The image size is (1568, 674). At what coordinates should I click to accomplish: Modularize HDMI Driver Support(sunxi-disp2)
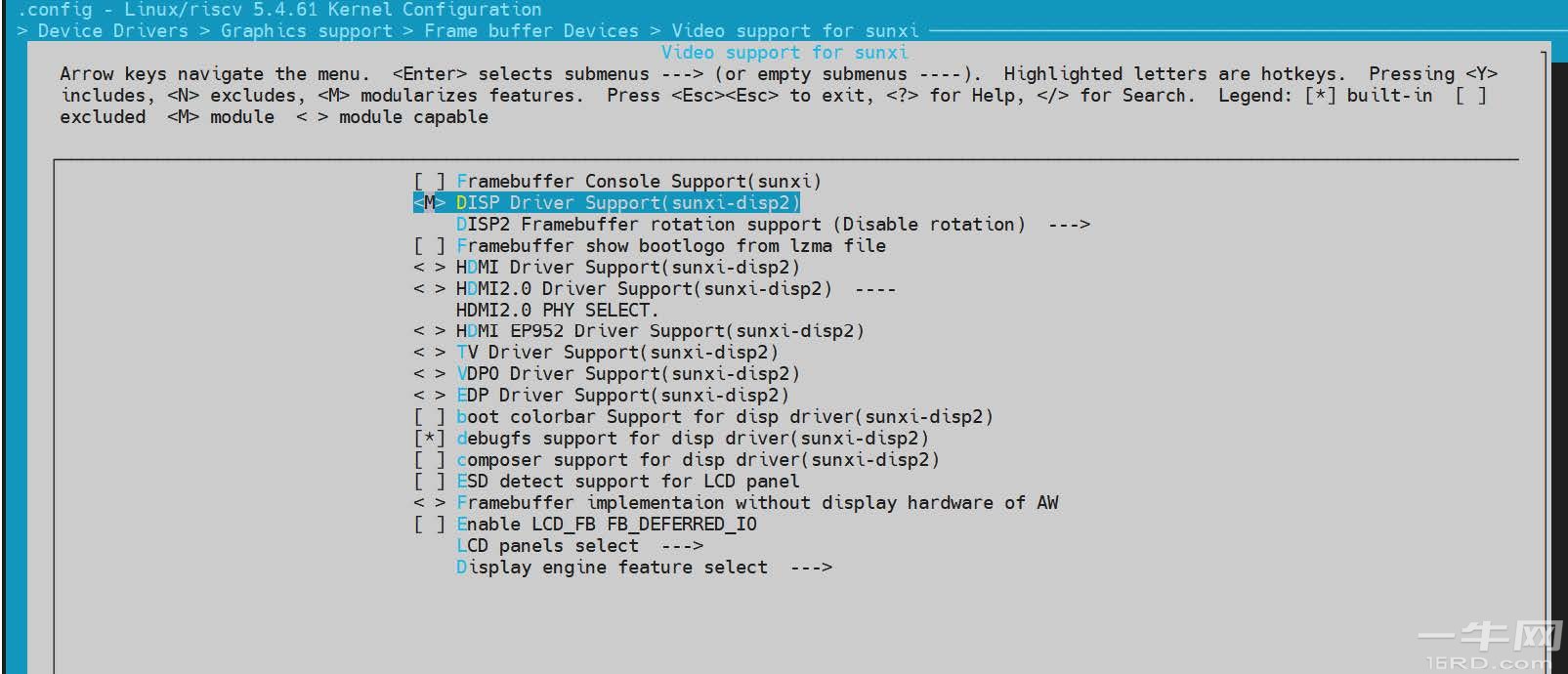(625, 267)
